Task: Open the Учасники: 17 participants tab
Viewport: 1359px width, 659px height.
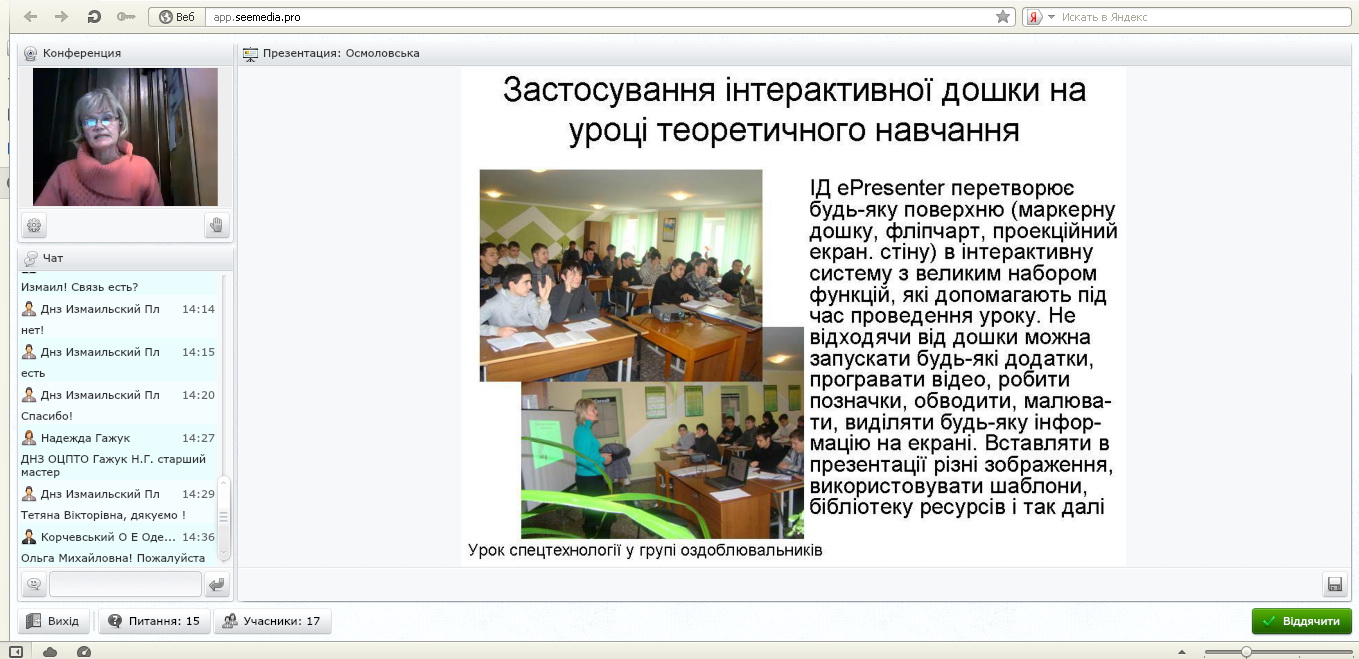Action: [273, 621]
